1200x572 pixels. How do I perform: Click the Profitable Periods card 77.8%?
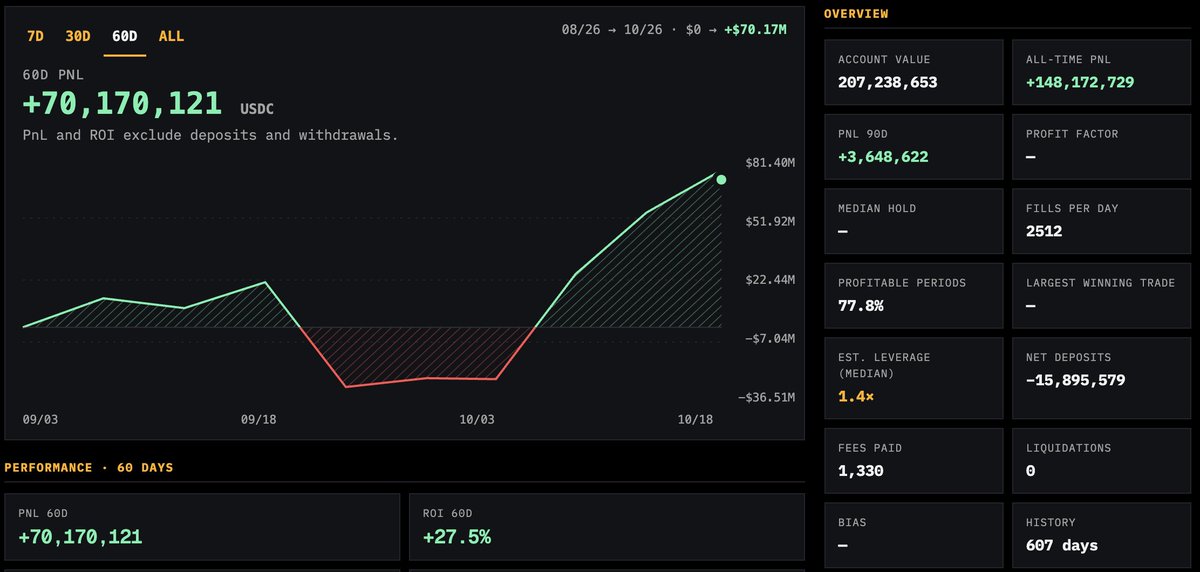[x=913, y=296]
